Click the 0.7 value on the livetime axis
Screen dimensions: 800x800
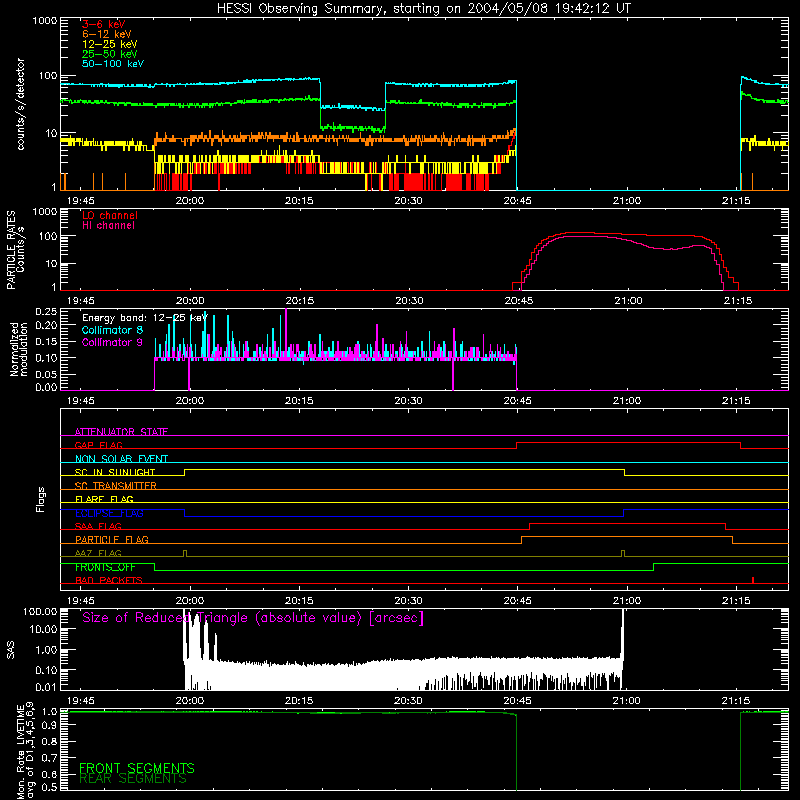point(49,758)
